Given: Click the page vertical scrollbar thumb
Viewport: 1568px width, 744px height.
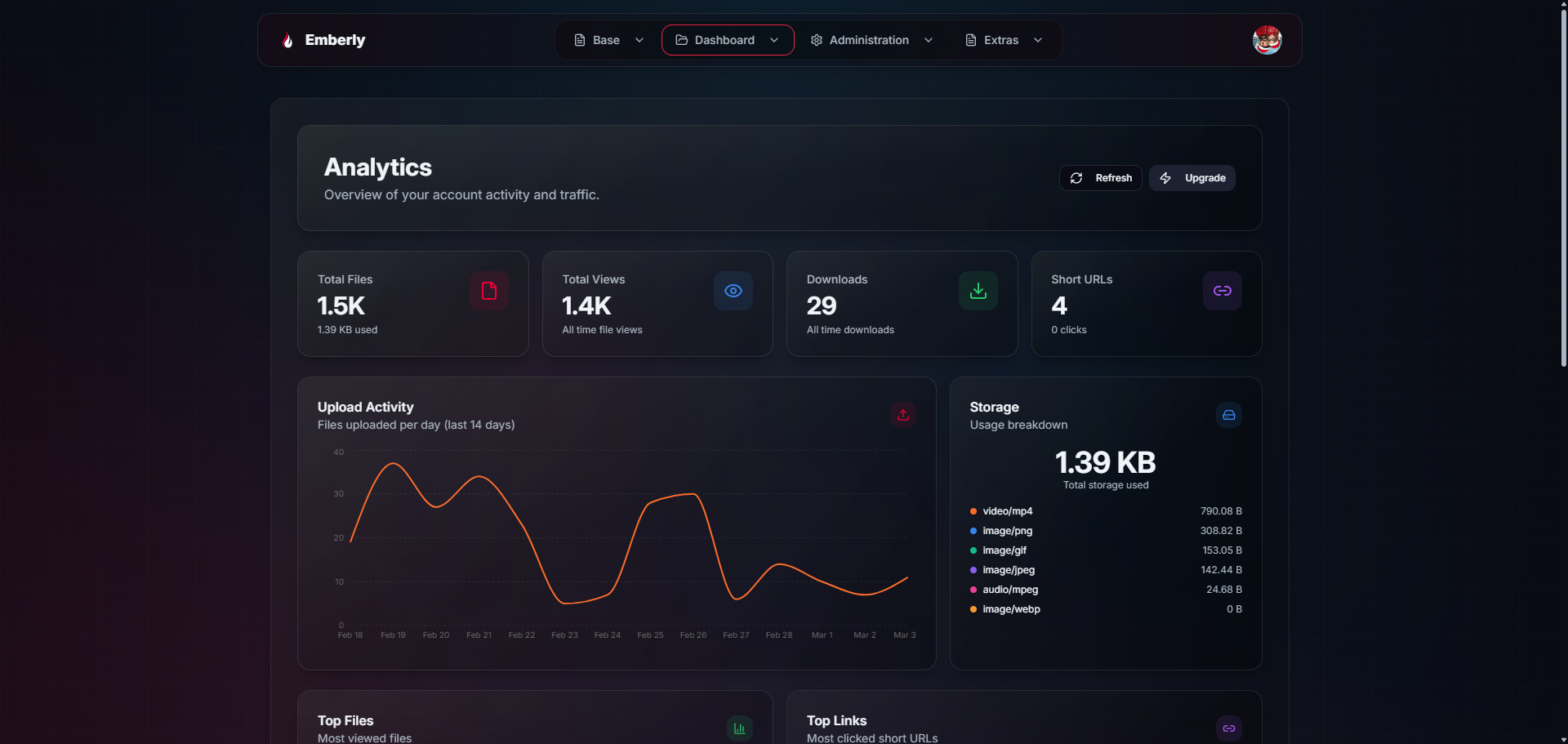Looking at the screenshot, I should point(1563,188).
